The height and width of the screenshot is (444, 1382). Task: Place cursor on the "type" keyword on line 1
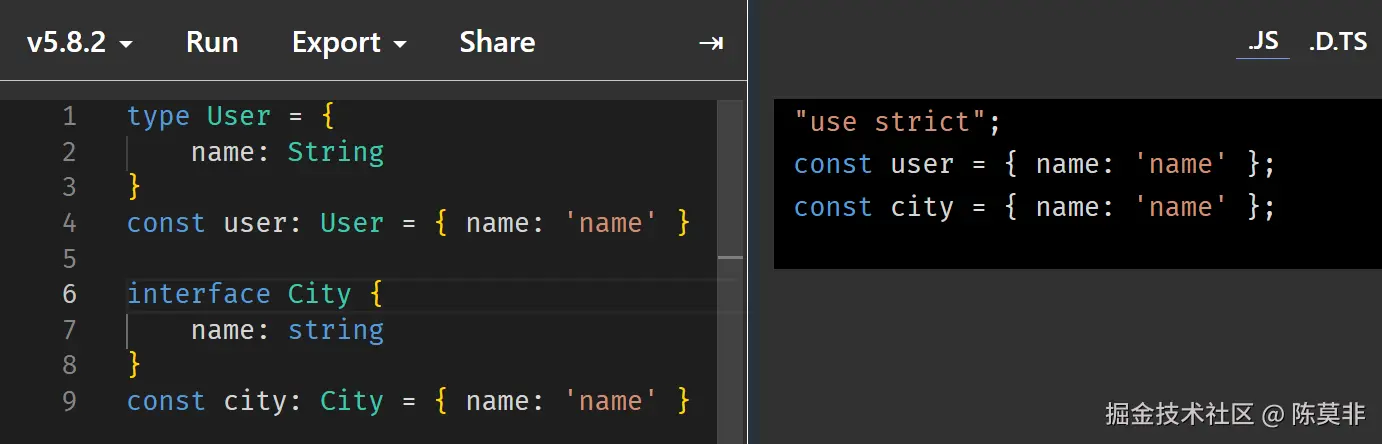pos(158,116)
